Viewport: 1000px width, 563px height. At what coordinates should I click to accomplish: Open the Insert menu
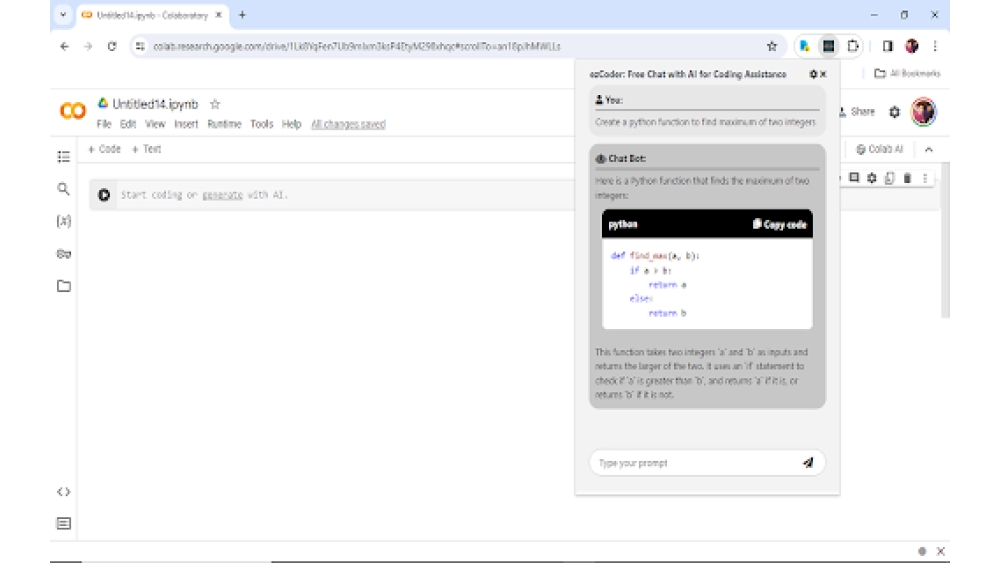[x=186, y=124]
